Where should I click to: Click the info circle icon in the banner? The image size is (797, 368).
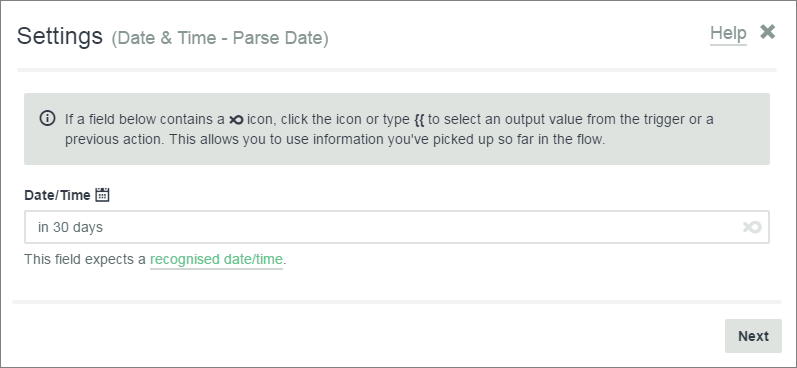47,119
